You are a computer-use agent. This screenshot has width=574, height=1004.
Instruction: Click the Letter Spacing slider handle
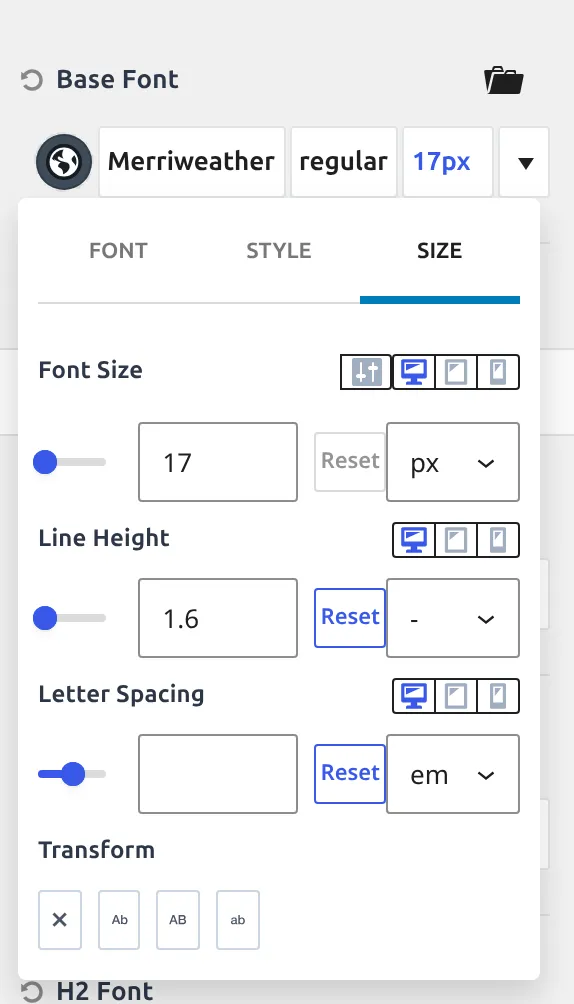[x=73, y=773]
